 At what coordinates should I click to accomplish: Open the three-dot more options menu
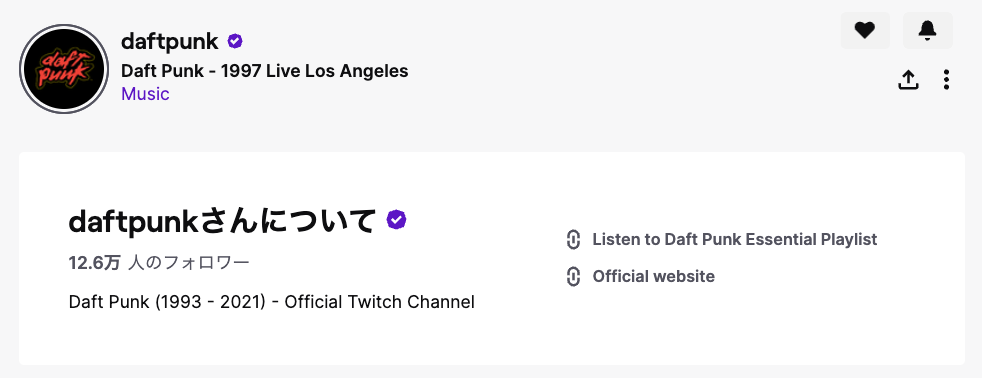tap(946, 80)
